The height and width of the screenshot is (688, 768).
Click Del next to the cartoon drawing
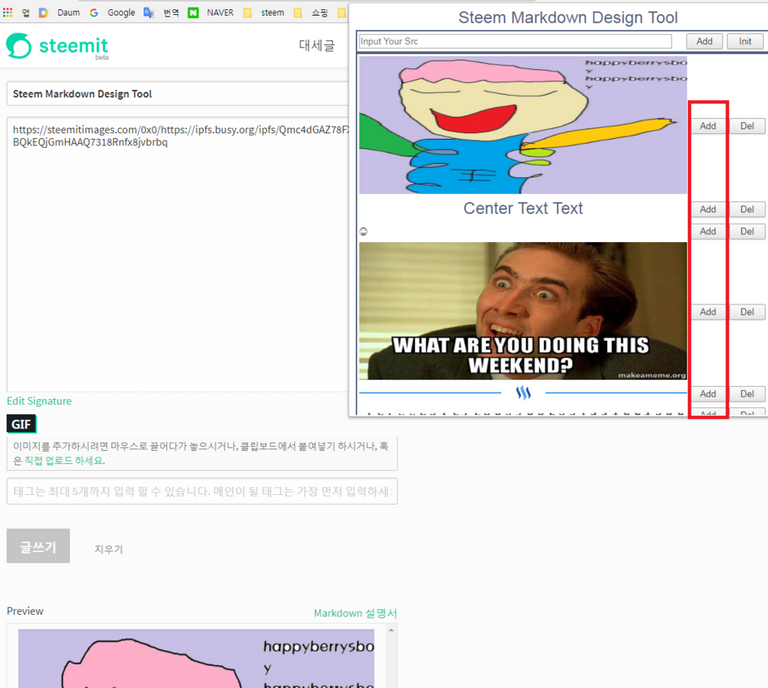tap(747, 126)
